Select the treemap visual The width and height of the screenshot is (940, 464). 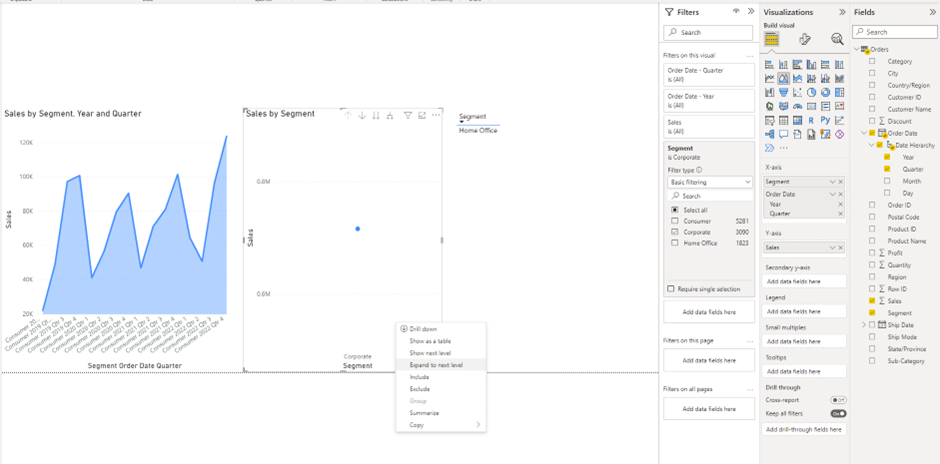(x=839, y=92)
